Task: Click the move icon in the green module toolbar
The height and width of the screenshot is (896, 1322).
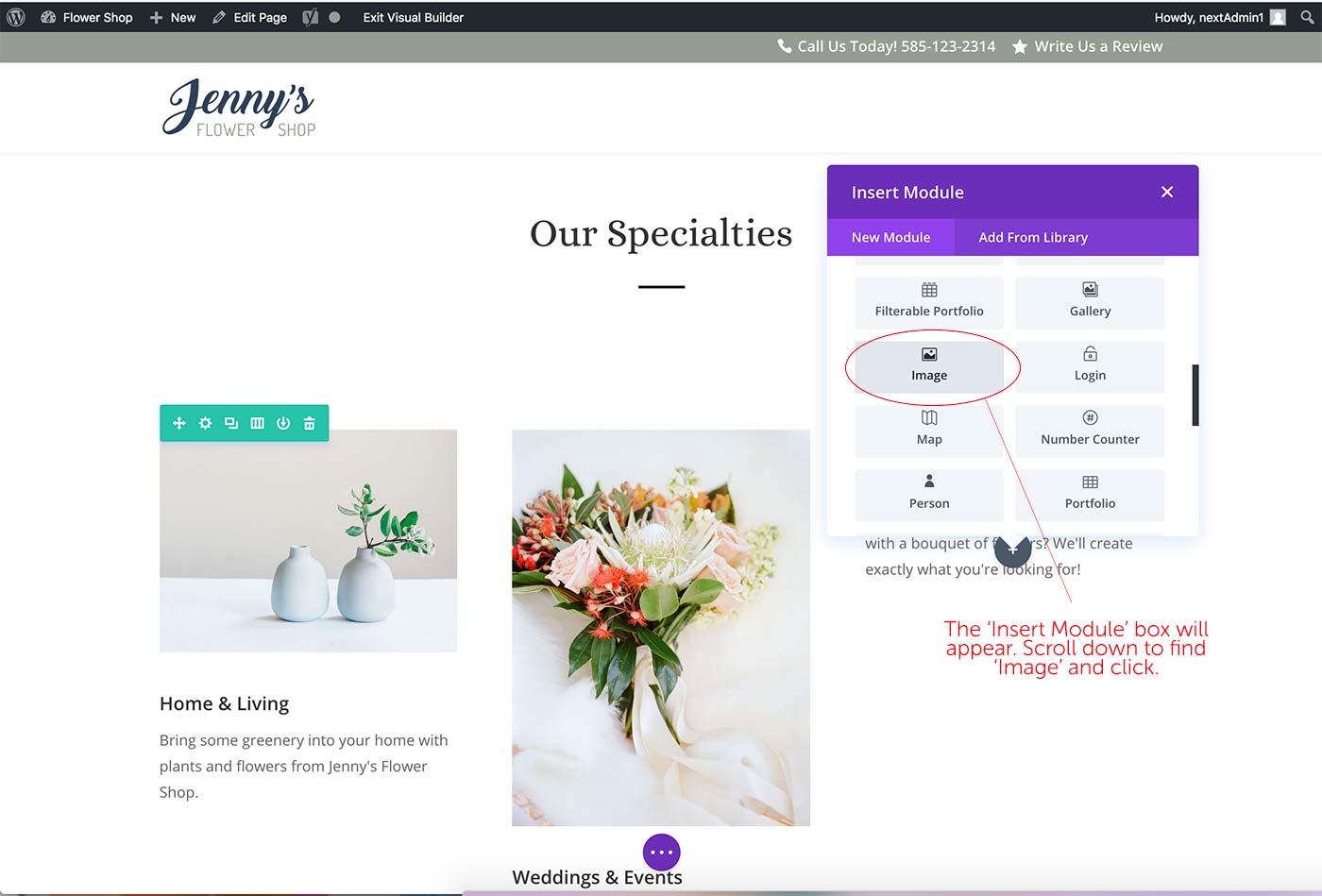Action: pyautogui.click(x=179, y=423)
